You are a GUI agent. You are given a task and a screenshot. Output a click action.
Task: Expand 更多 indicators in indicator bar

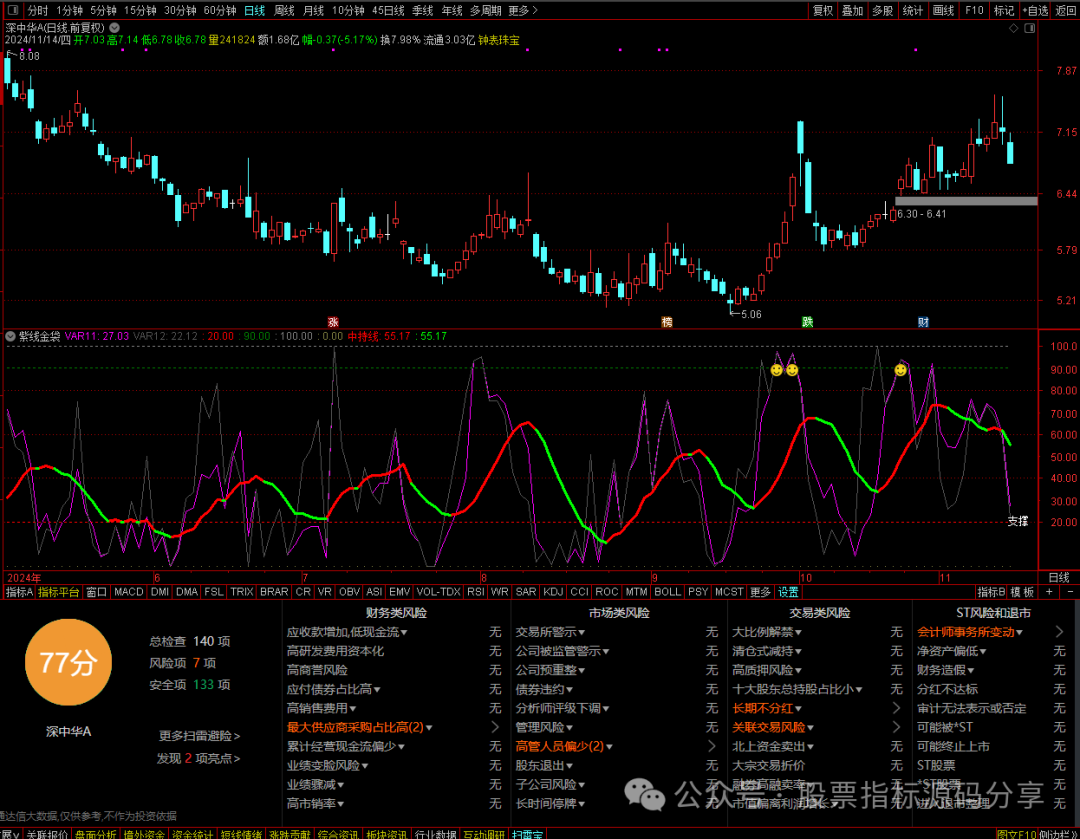tap(760, 592)
